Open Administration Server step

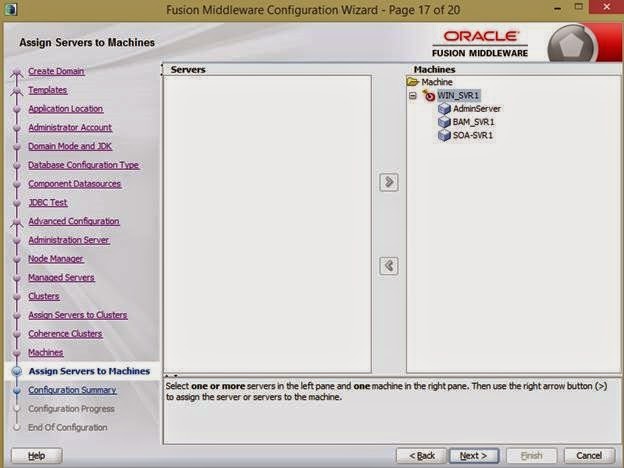tap(68, 240)
